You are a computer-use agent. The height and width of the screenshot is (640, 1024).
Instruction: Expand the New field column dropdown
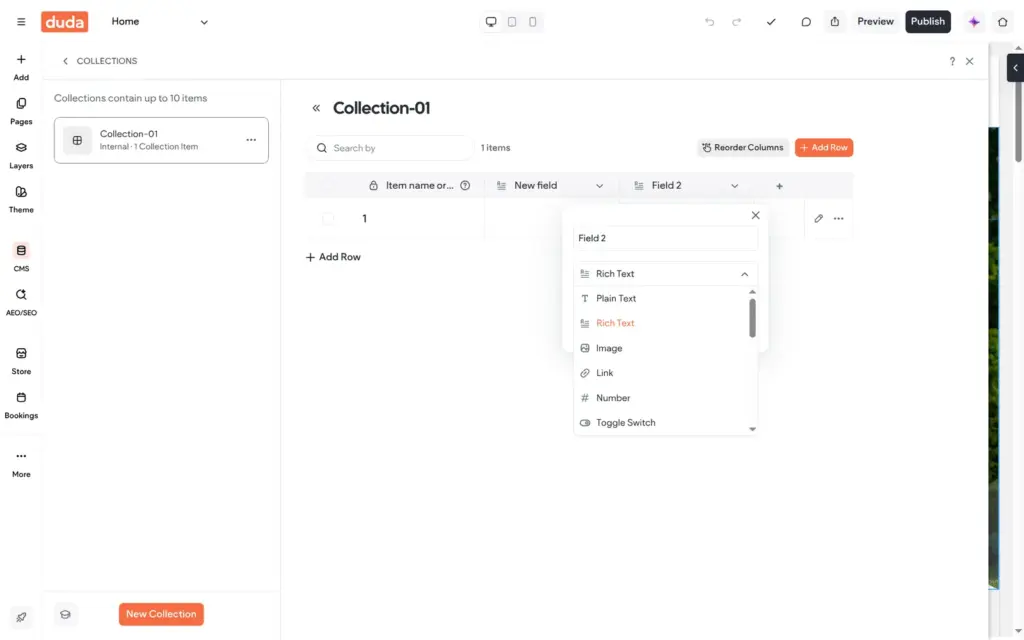pyautogui.click(x=599, y=186)
